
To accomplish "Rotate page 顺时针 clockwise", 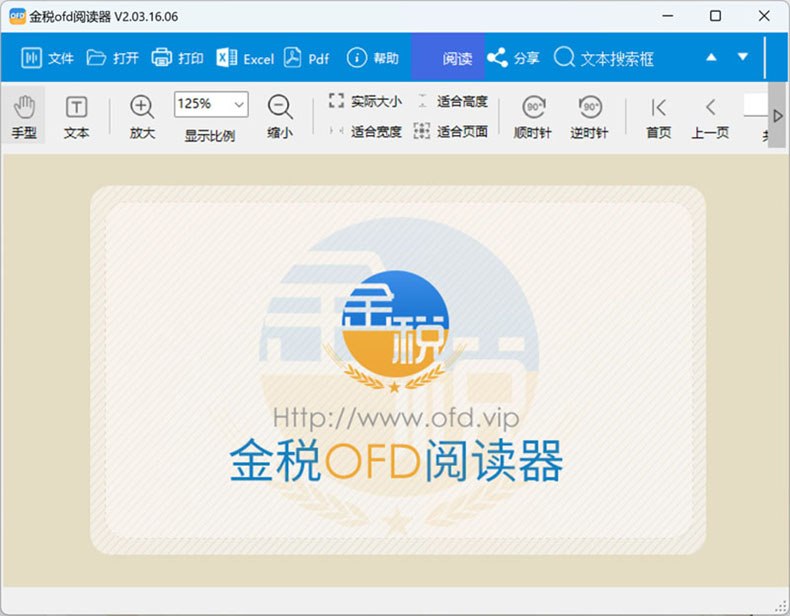I will (x=533, y=117).
